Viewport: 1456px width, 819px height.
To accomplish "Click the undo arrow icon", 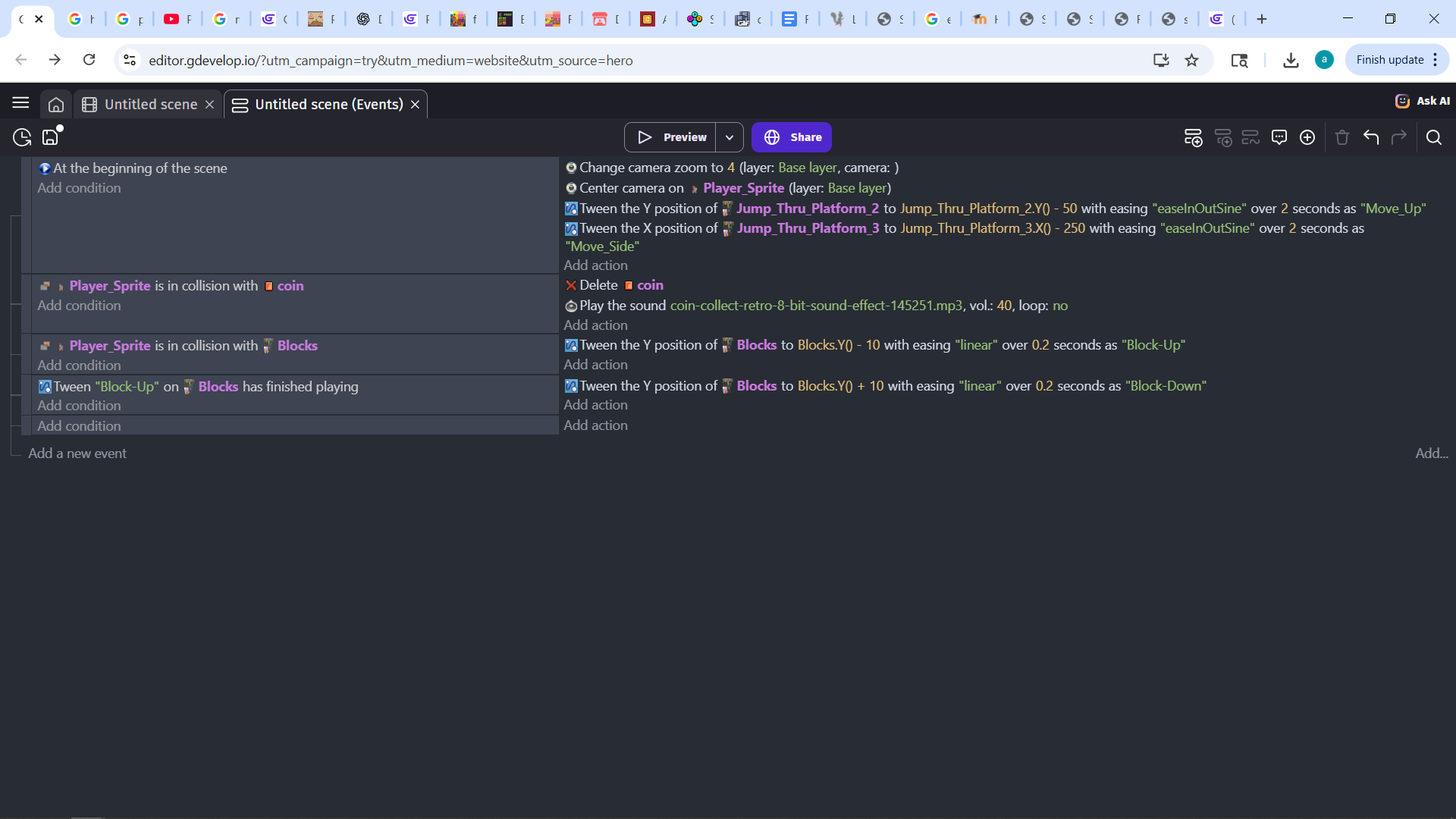I will click(x=1371, y=137).
